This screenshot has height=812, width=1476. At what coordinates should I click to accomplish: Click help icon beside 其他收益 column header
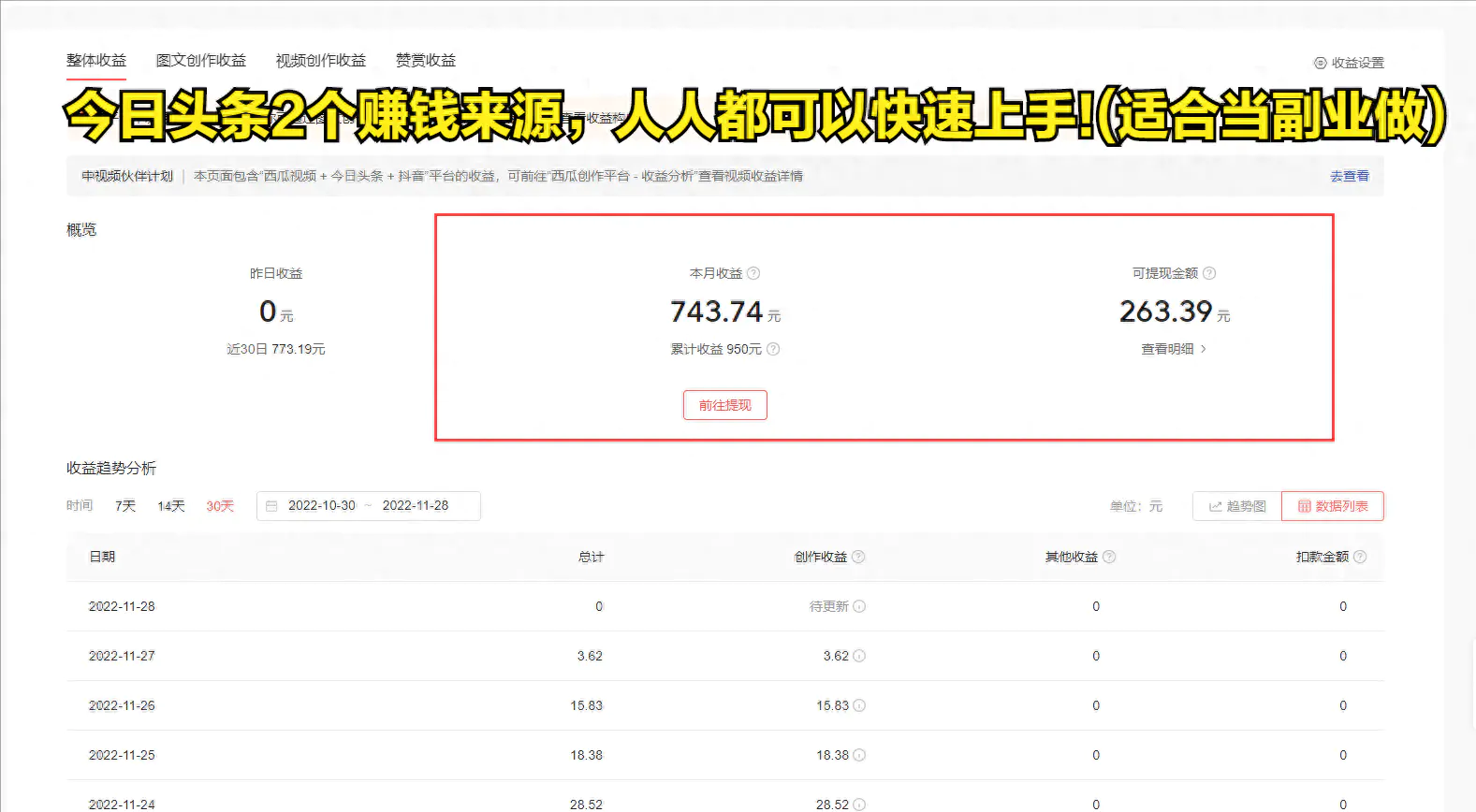(1109, 557)
